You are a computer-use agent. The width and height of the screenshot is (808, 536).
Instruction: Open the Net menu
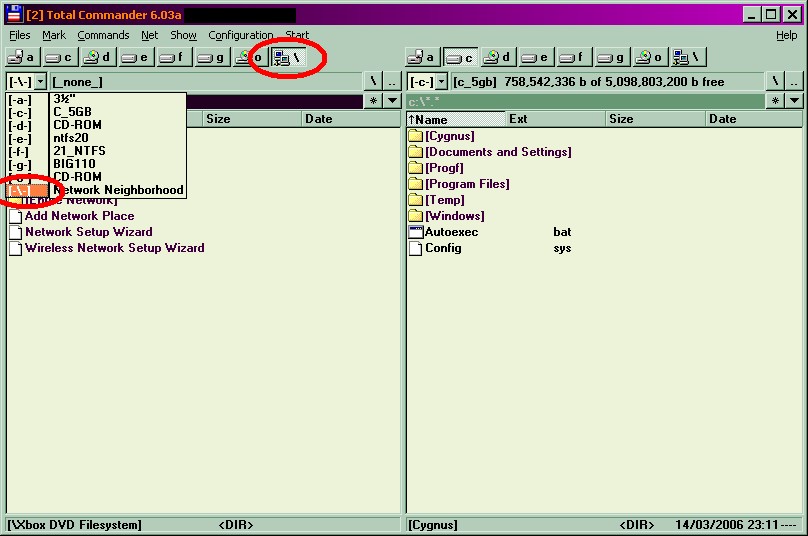pos(149,35)
